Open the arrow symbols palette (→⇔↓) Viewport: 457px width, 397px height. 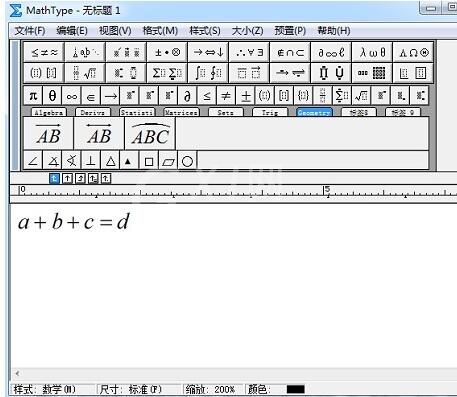[x=208, y=52]
